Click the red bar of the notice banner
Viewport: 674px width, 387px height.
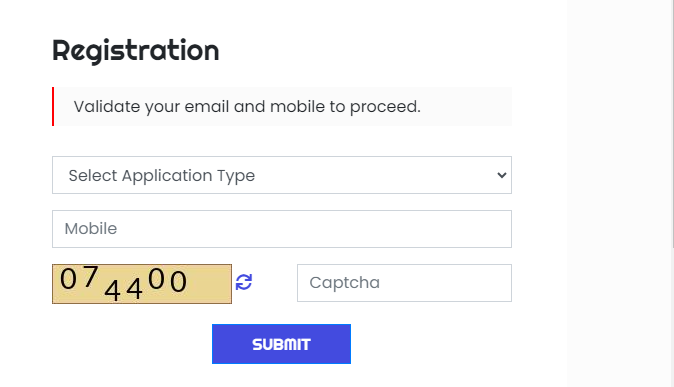coord(53,107)
